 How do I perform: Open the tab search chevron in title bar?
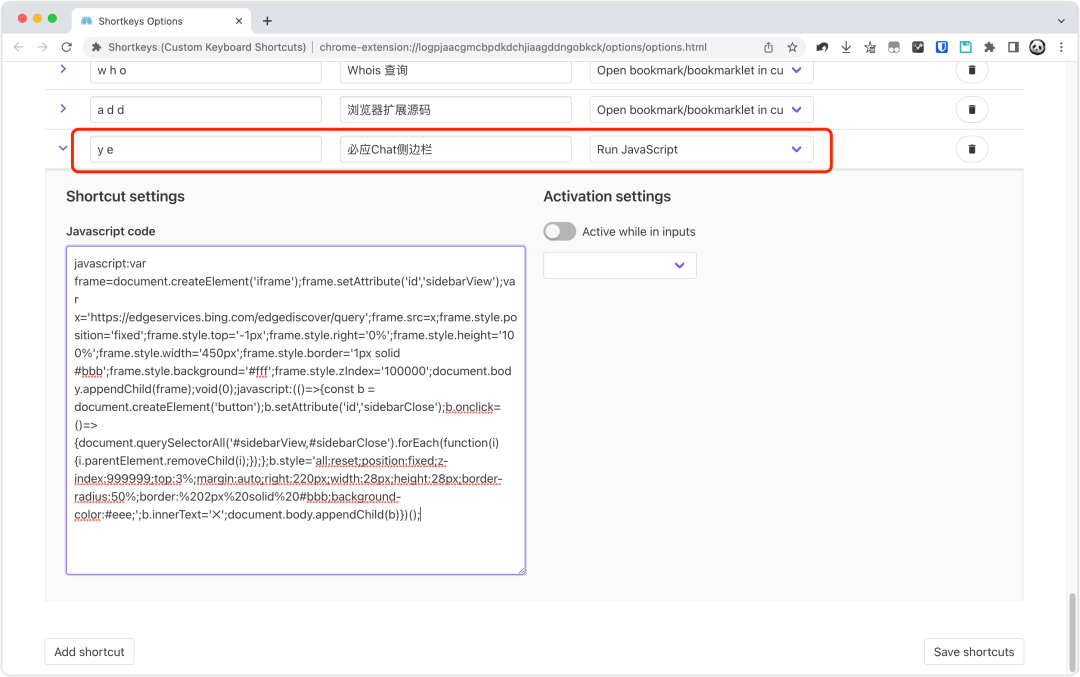click(1061, 21)
